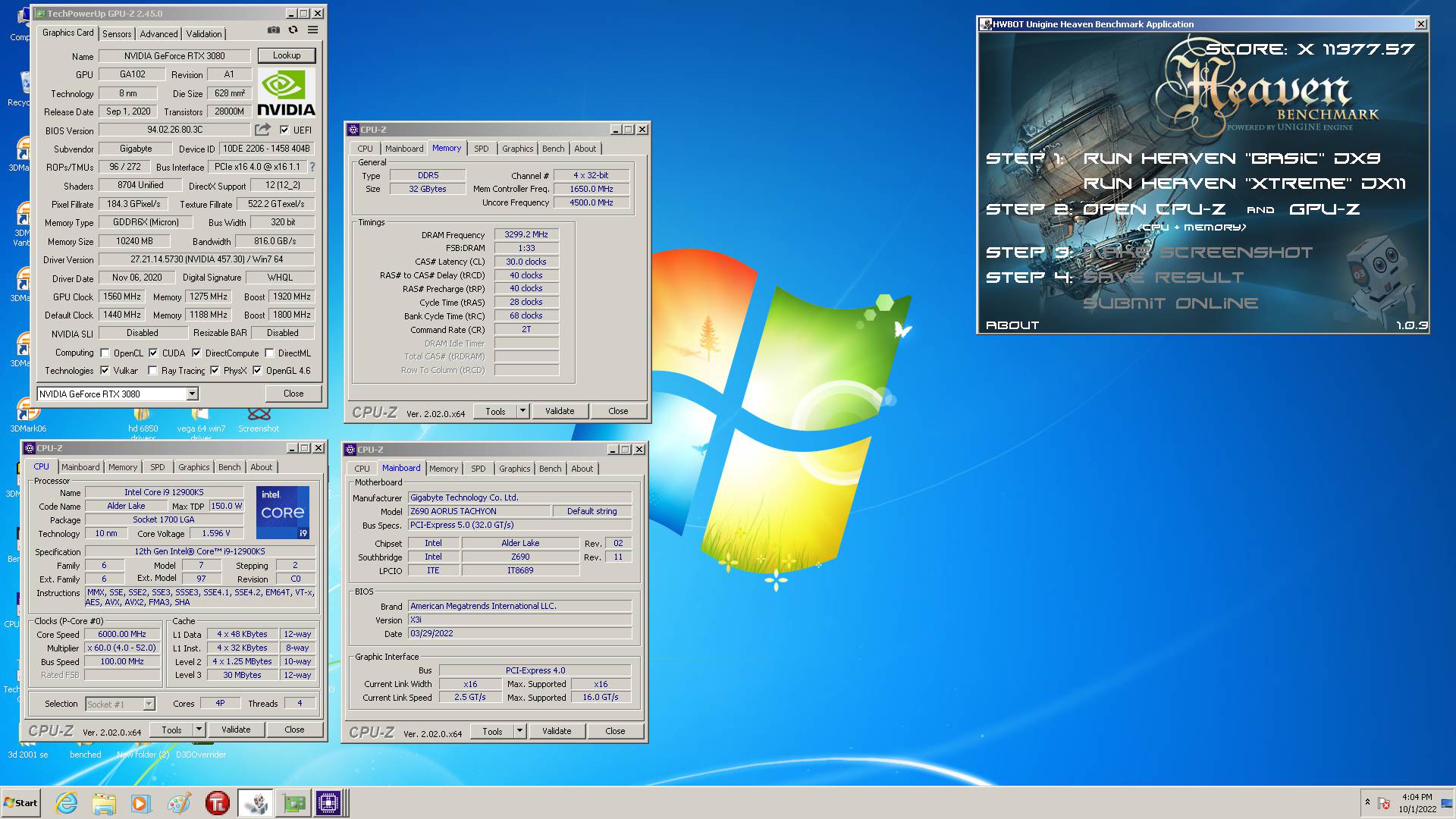Click the system tray flag icon
This screenshot has width=1456, height=819.
click(x=1384, y=803)
